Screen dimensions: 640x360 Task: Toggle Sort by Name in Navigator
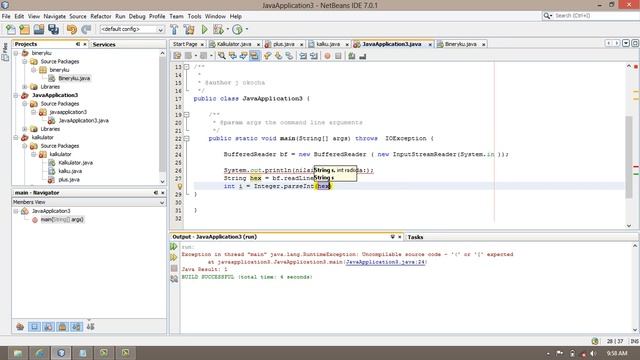point(91,327)
